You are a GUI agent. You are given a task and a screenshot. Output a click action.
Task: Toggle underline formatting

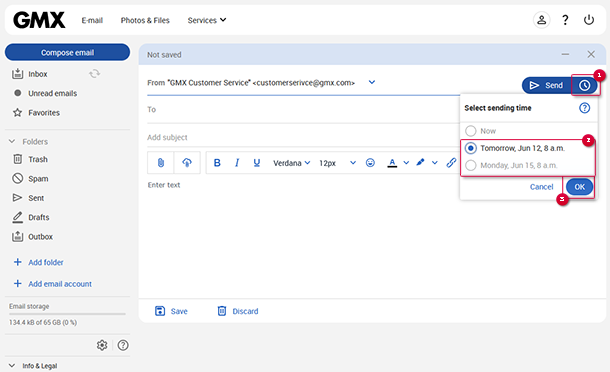point(256,163)
